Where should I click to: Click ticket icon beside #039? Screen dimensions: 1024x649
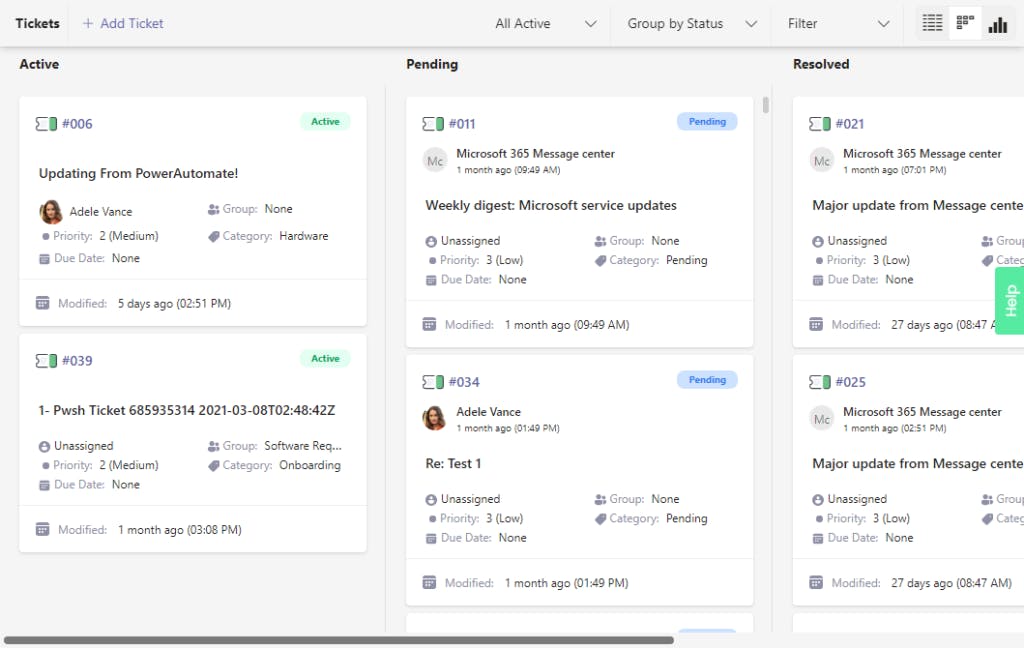(x=46, y=361)
